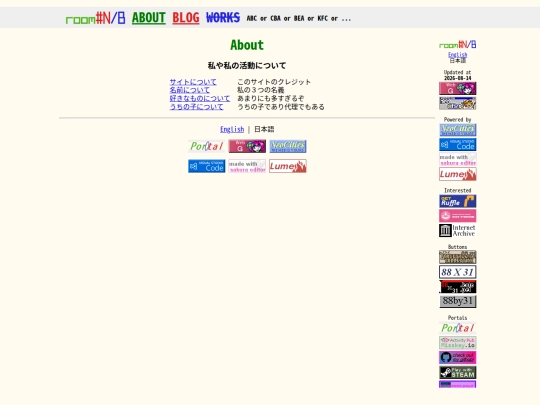The height and width of the screenshot is (405, 540).
Task: Click the gray anime-face badge under Updated
Action: pyautogui.click(x=458, y=103)
